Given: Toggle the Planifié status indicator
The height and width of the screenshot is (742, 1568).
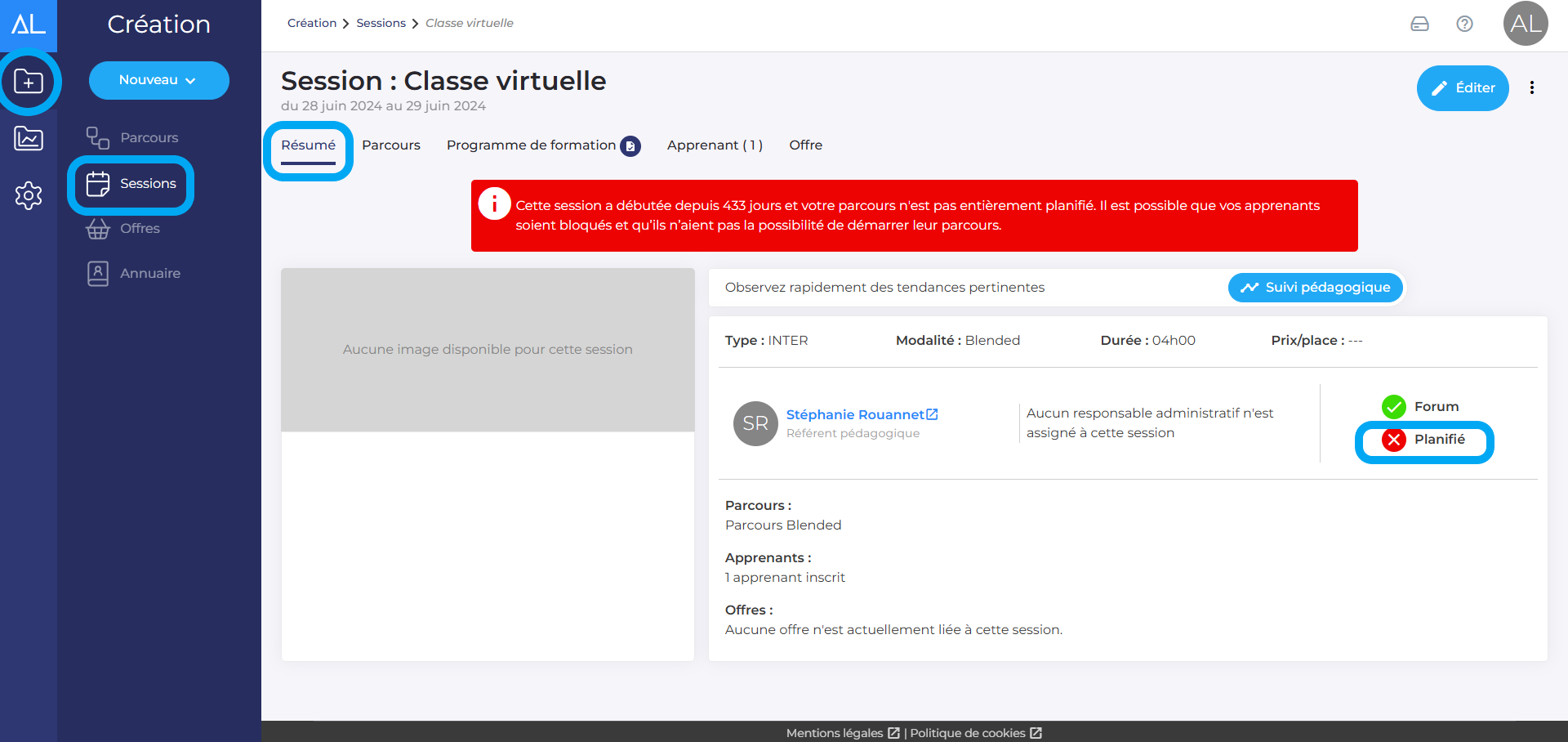Looking at the screenshot, I should [1394, 440].
